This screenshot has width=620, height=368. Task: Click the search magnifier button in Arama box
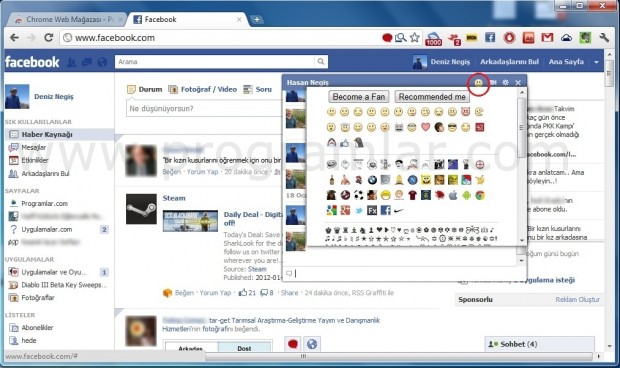pyautogui.click(x=321, y=62)
